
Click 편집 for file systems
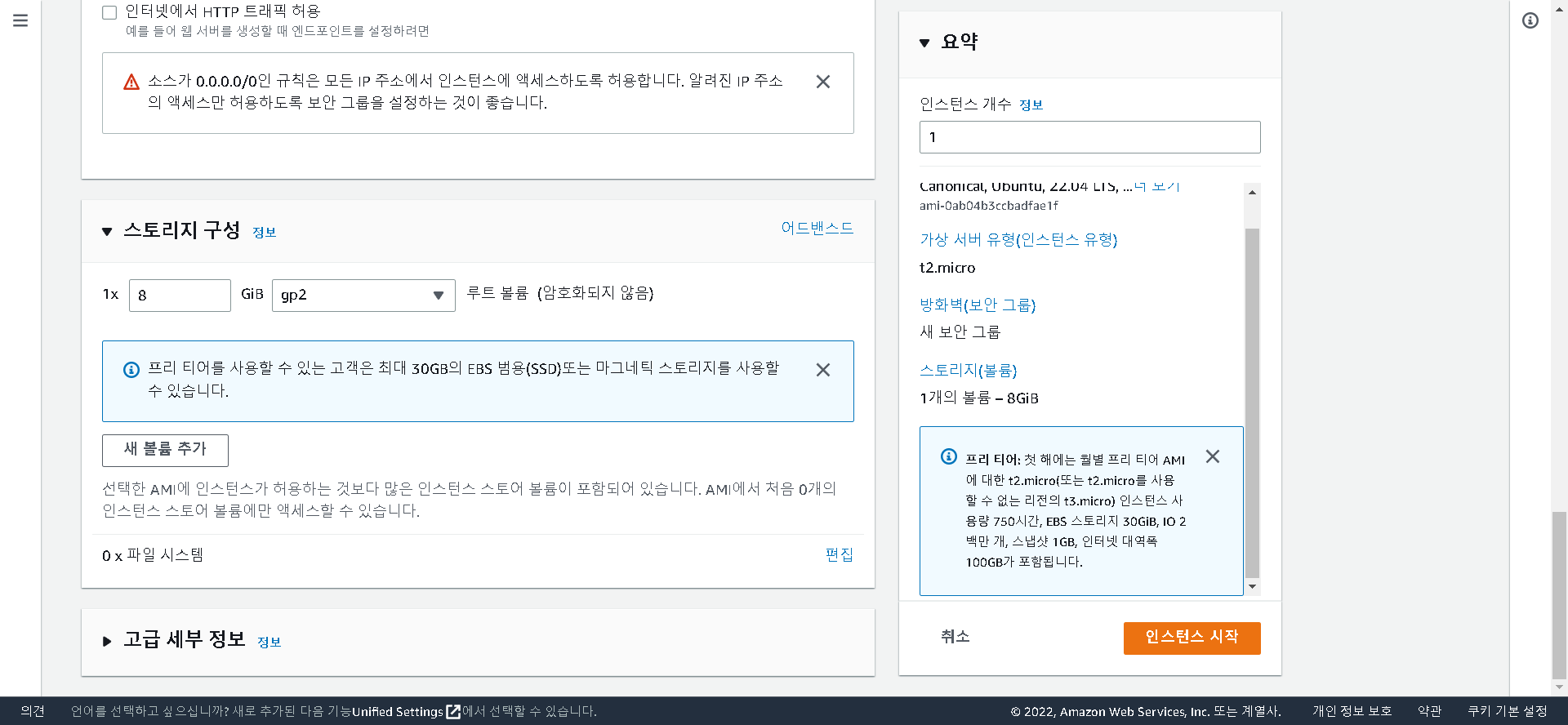pos(840,555)
